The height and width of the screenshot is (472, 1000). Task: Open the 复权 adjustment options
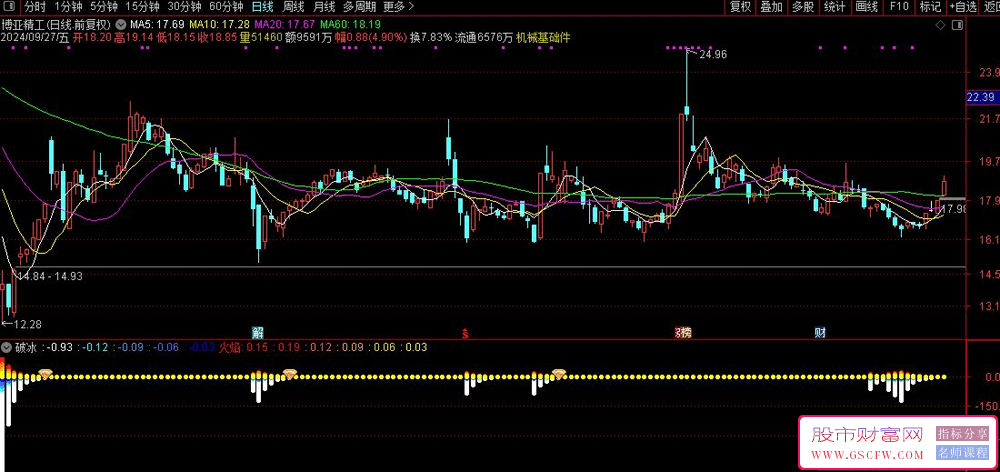click(x=740, y=7)
